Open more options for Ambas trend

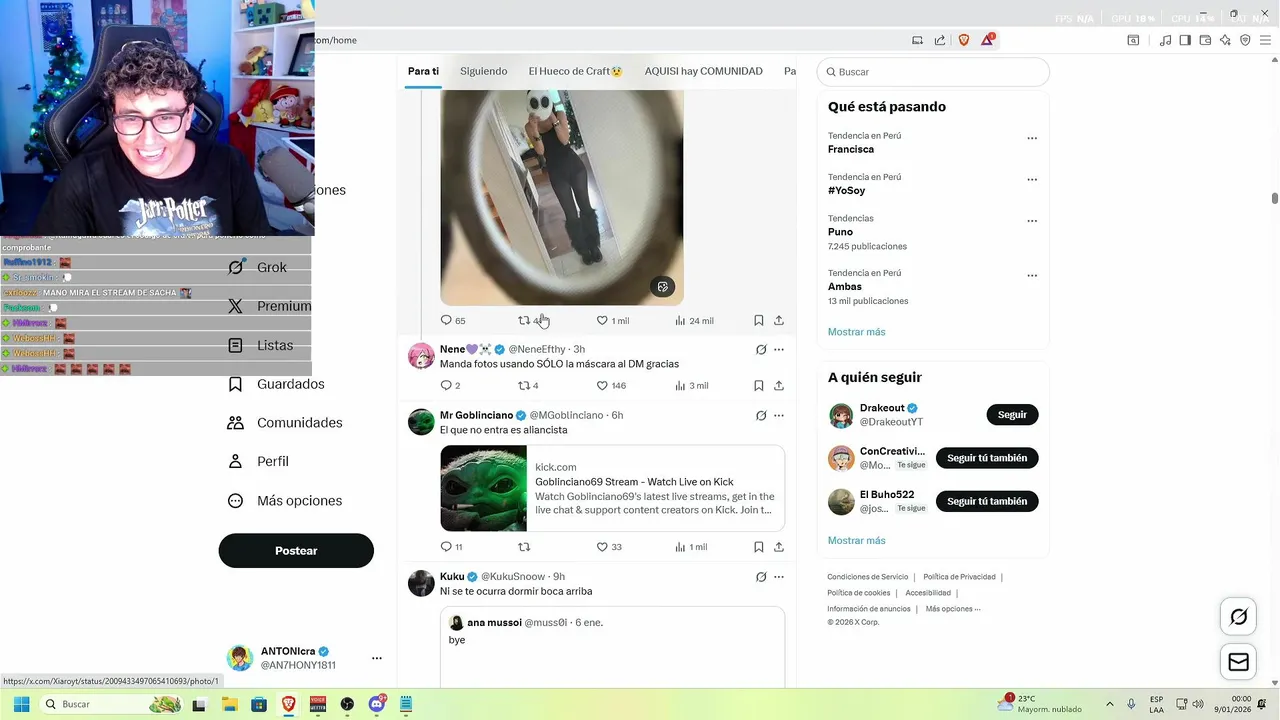(x=1032, y=275)
